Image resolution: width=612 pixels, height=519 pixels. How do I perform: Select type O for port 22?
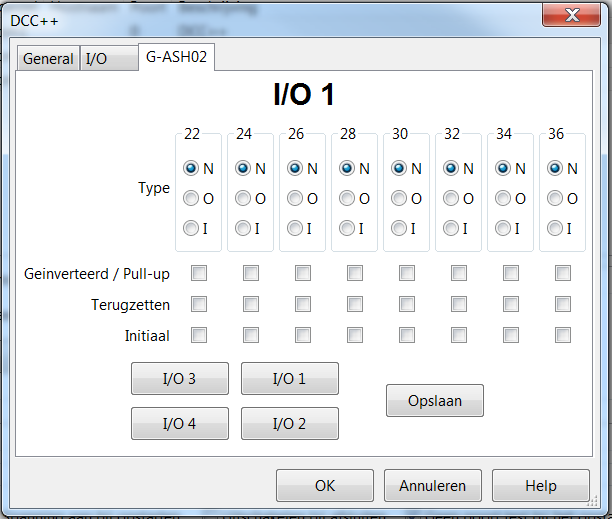click(191, 199)
